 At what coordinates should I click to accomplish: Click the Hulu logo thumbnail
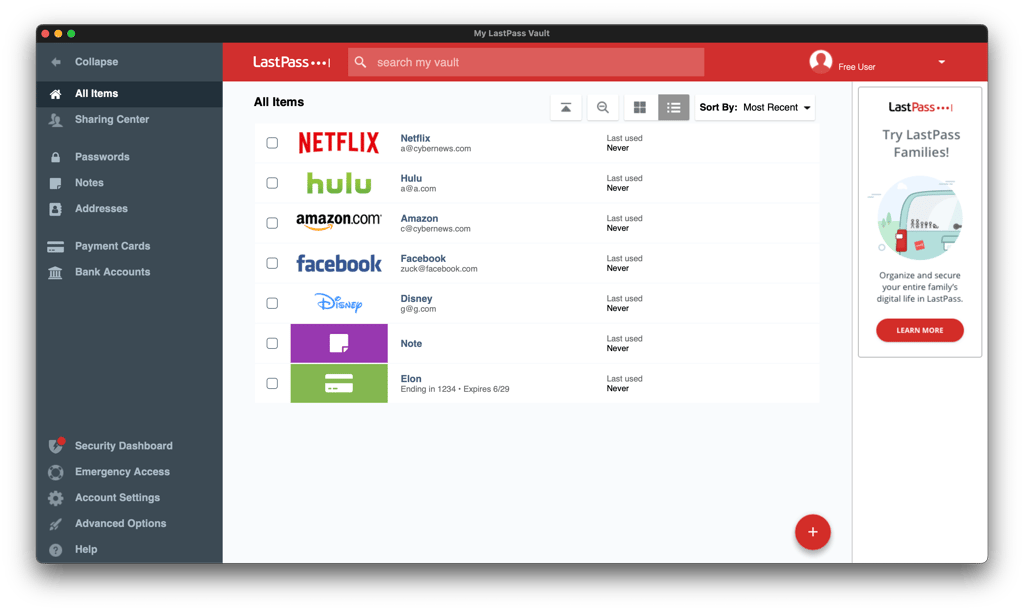339,183
